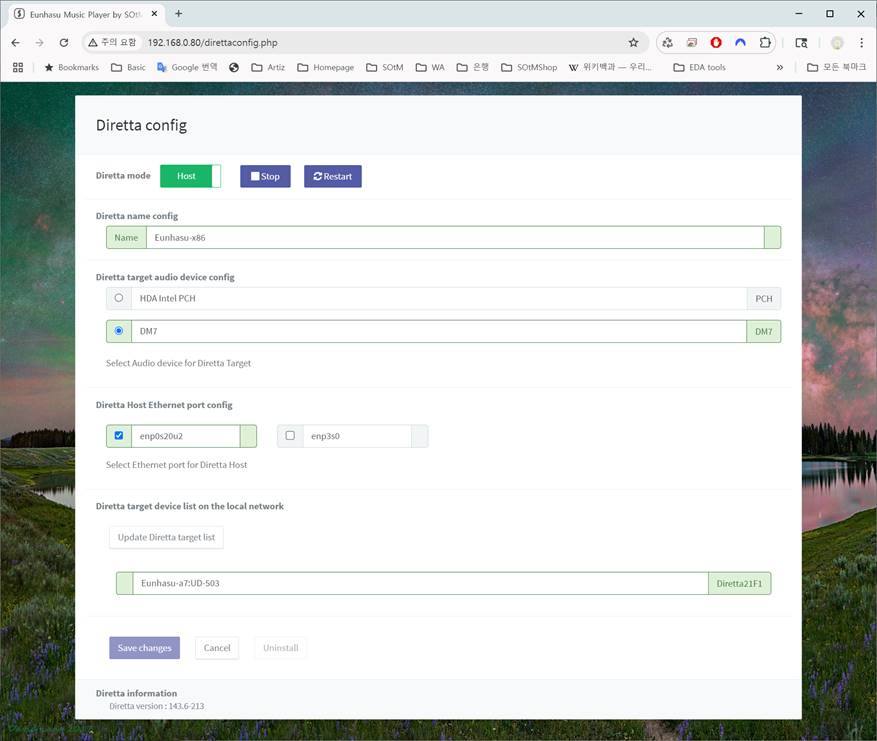Toggle the Diretta mode Host switch
The width and height of the screenshot is (877, 741).
(x=190, y=176)
